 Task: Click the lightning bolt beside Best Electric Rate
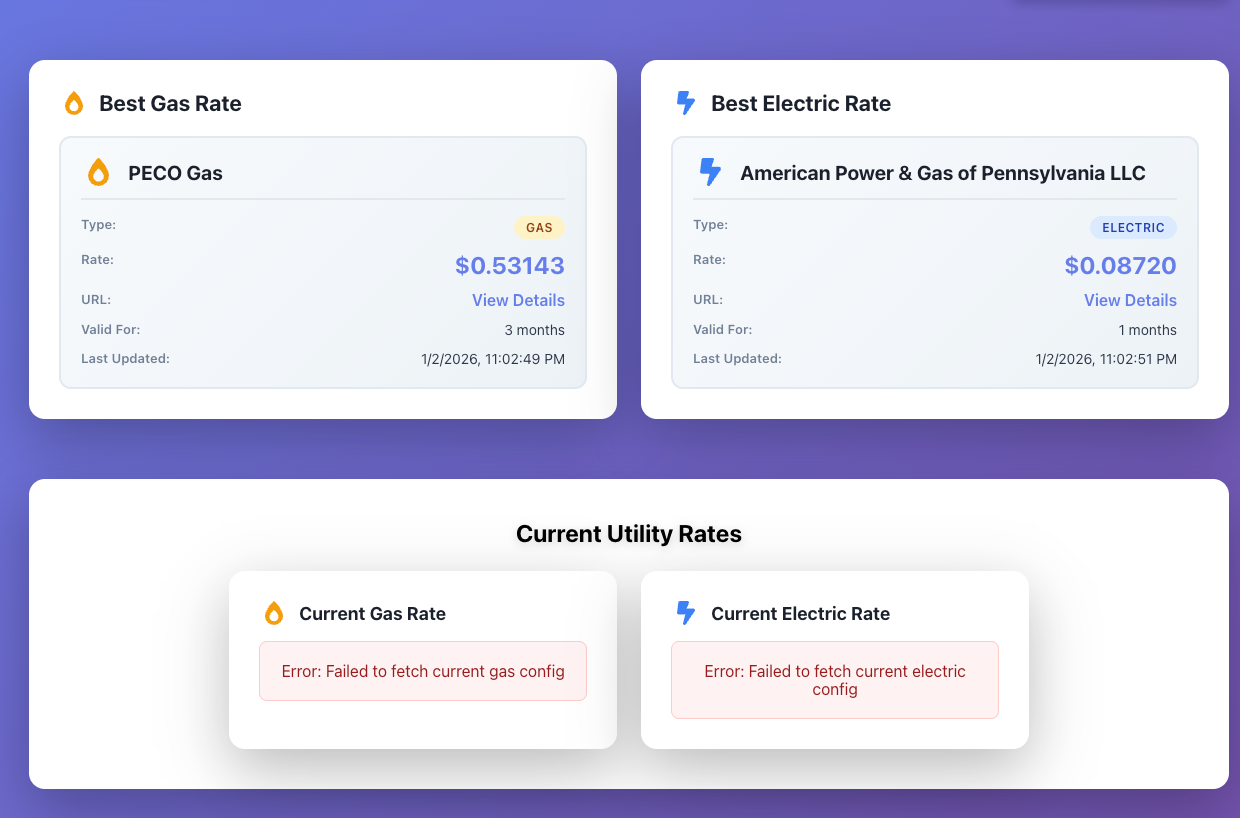click(x=686, y=103)
